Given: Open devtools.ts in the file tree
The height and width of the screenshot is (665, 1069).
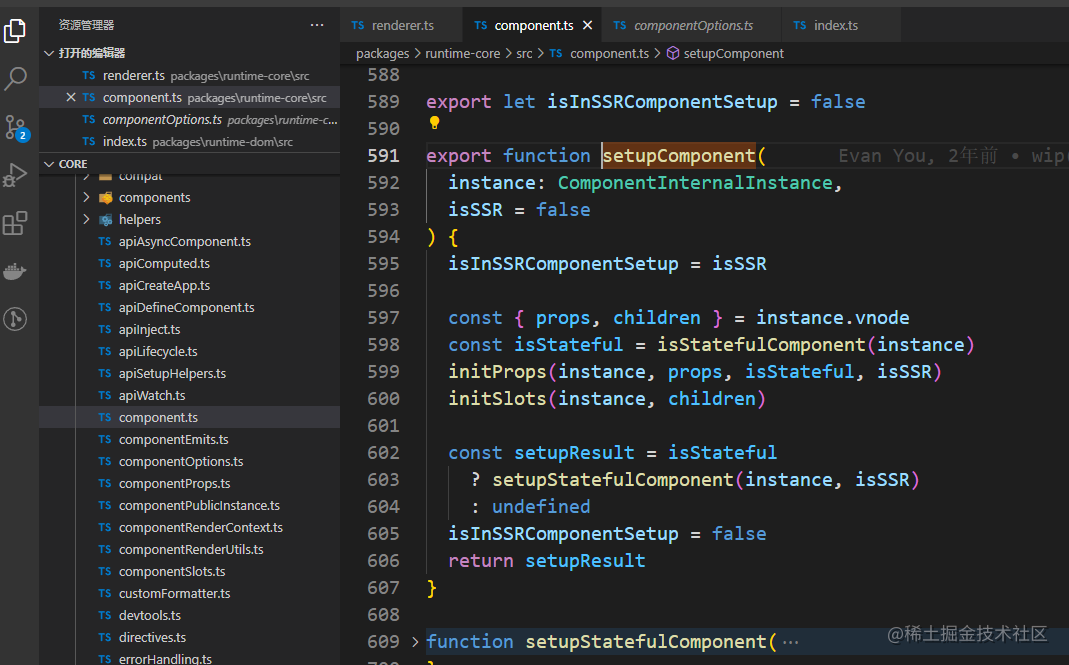Looking at the screenshot, I should coord(190,615).
